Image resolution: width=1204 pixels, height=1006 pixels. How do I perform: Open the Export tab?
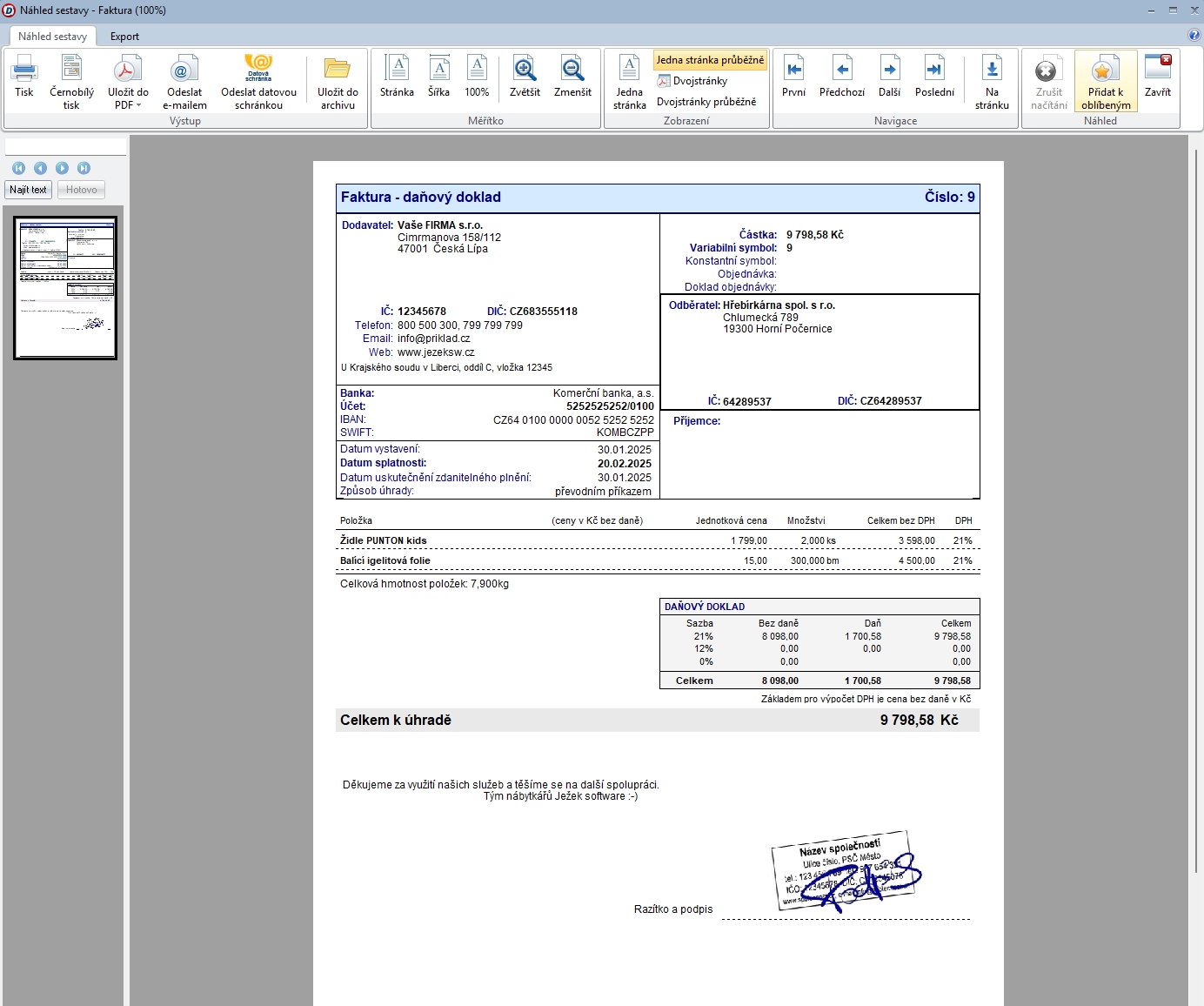[x=124, y=37]
